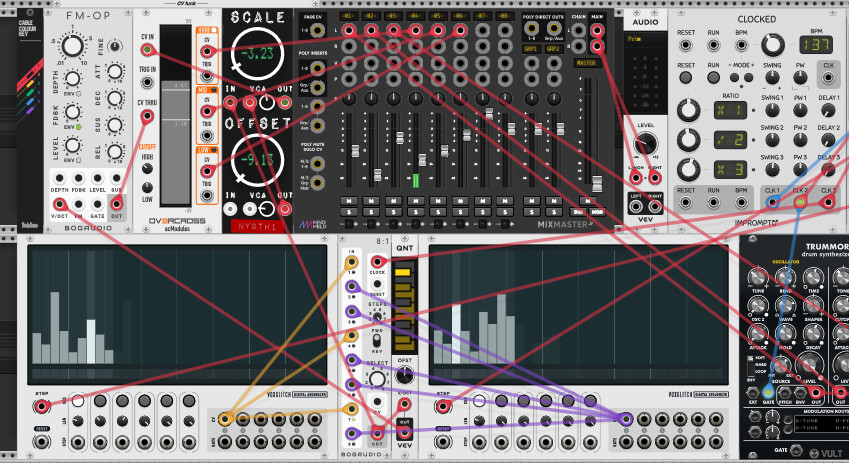
Task: Click the first CV output on right sequencer
Action: 626,419
